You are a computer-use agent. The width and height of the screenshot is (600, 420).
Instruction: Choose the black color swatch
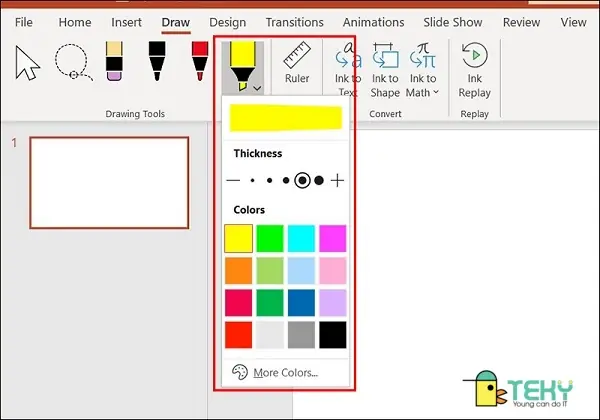333,335
